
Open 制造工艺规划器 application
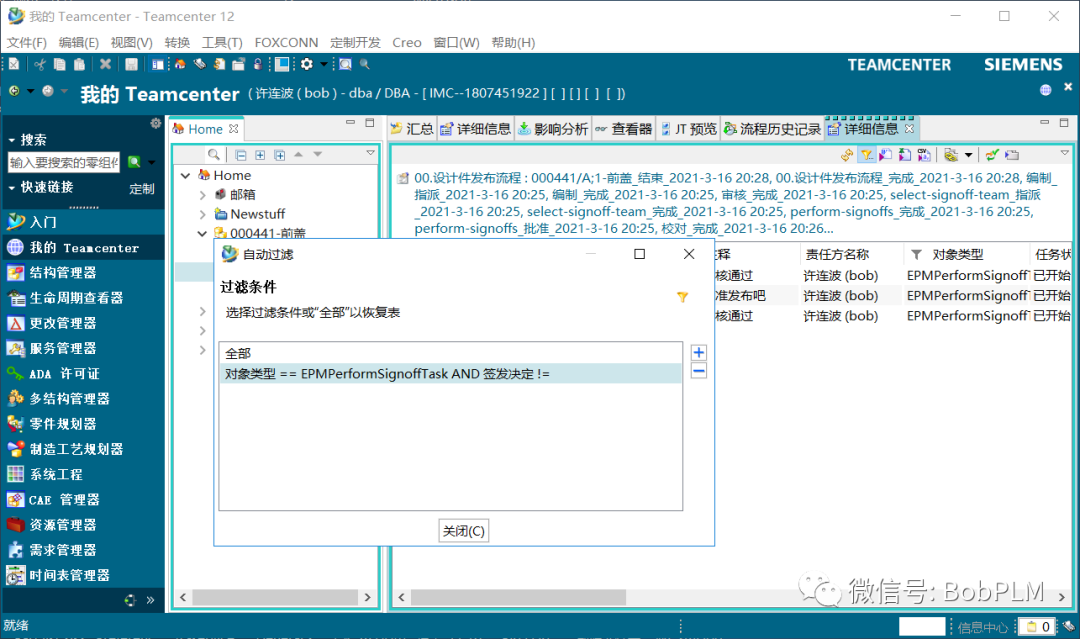pyautogui.click(x=84, y=449)
